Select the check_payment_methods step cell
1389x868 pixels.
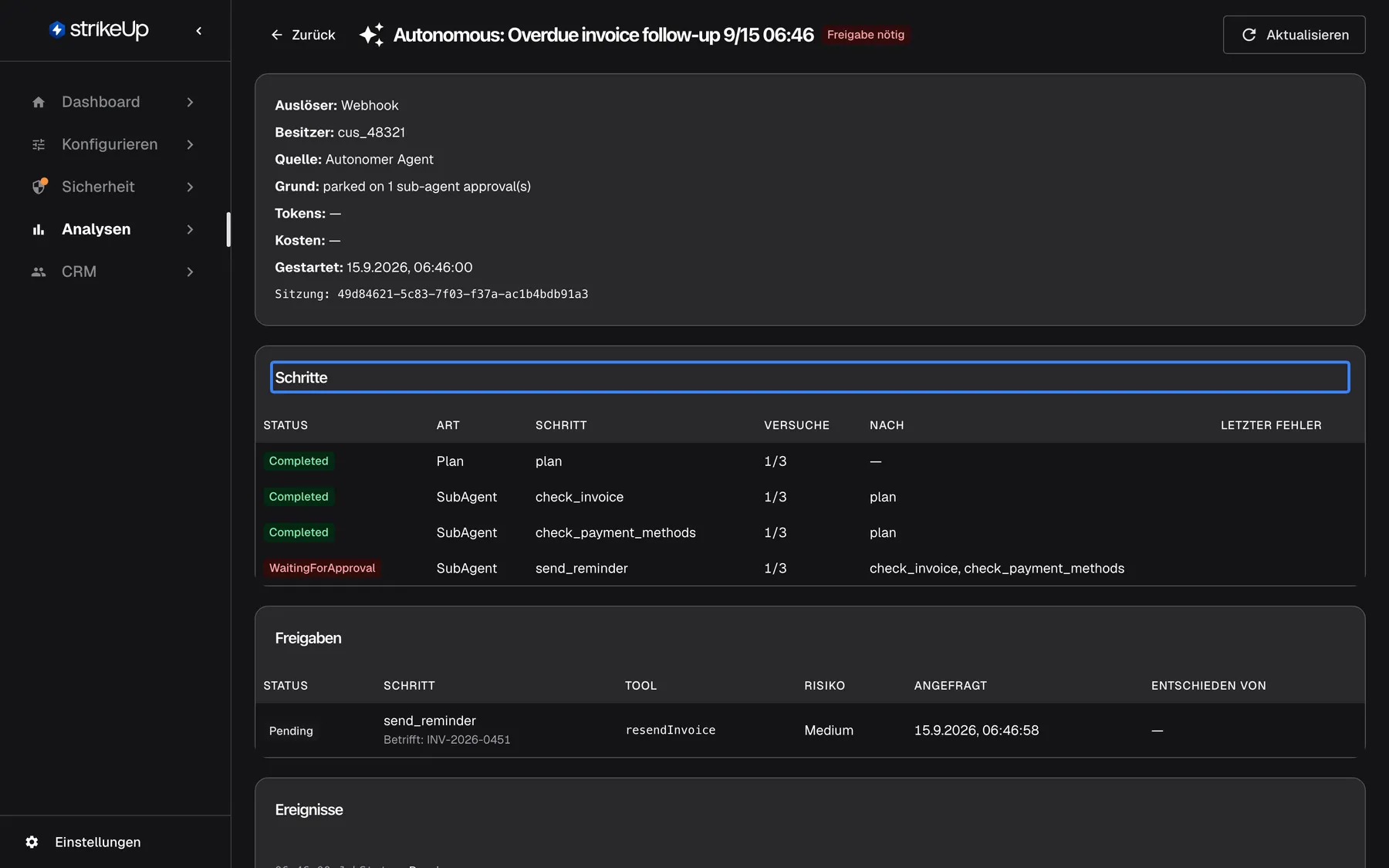click(x=615, y=532)
